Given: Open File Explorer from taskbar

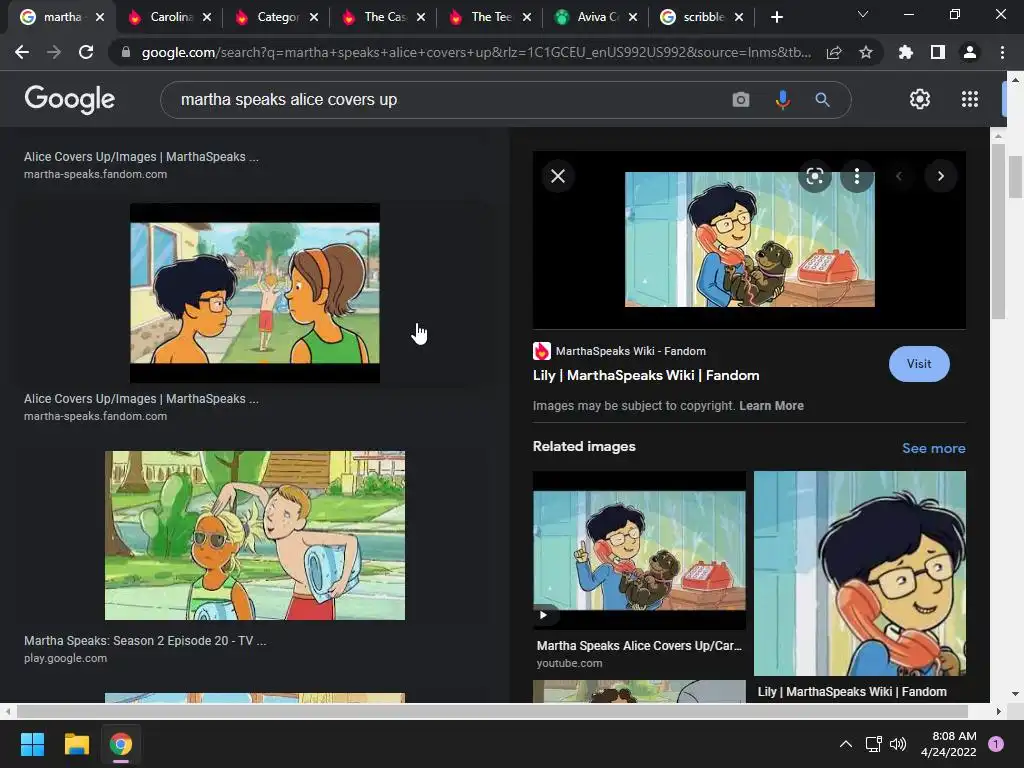Looking at the screenshot, I should (76, 744).
